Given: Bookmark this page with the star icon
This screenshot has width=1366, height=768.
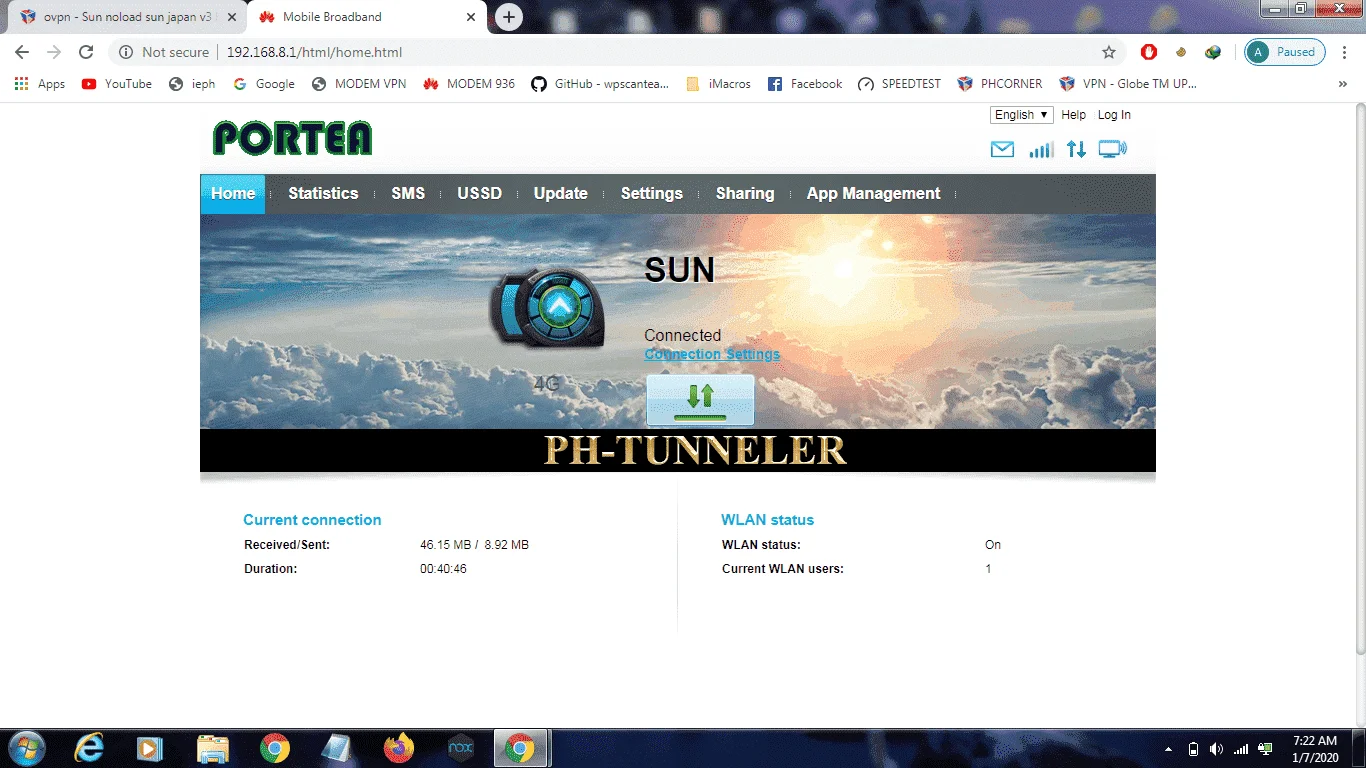Looking at the screenshot, I should [x=1109, y=52].
